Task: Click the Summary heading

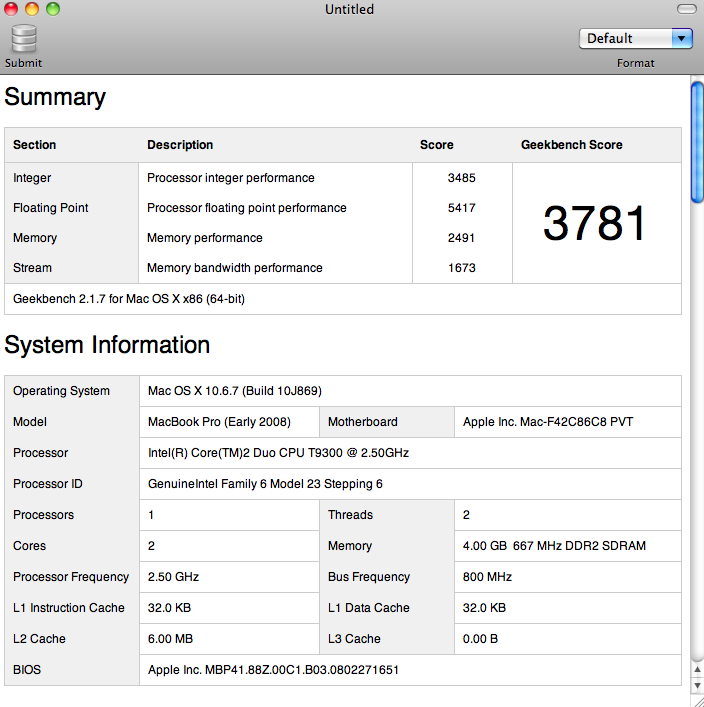Action: coord(55,97)
